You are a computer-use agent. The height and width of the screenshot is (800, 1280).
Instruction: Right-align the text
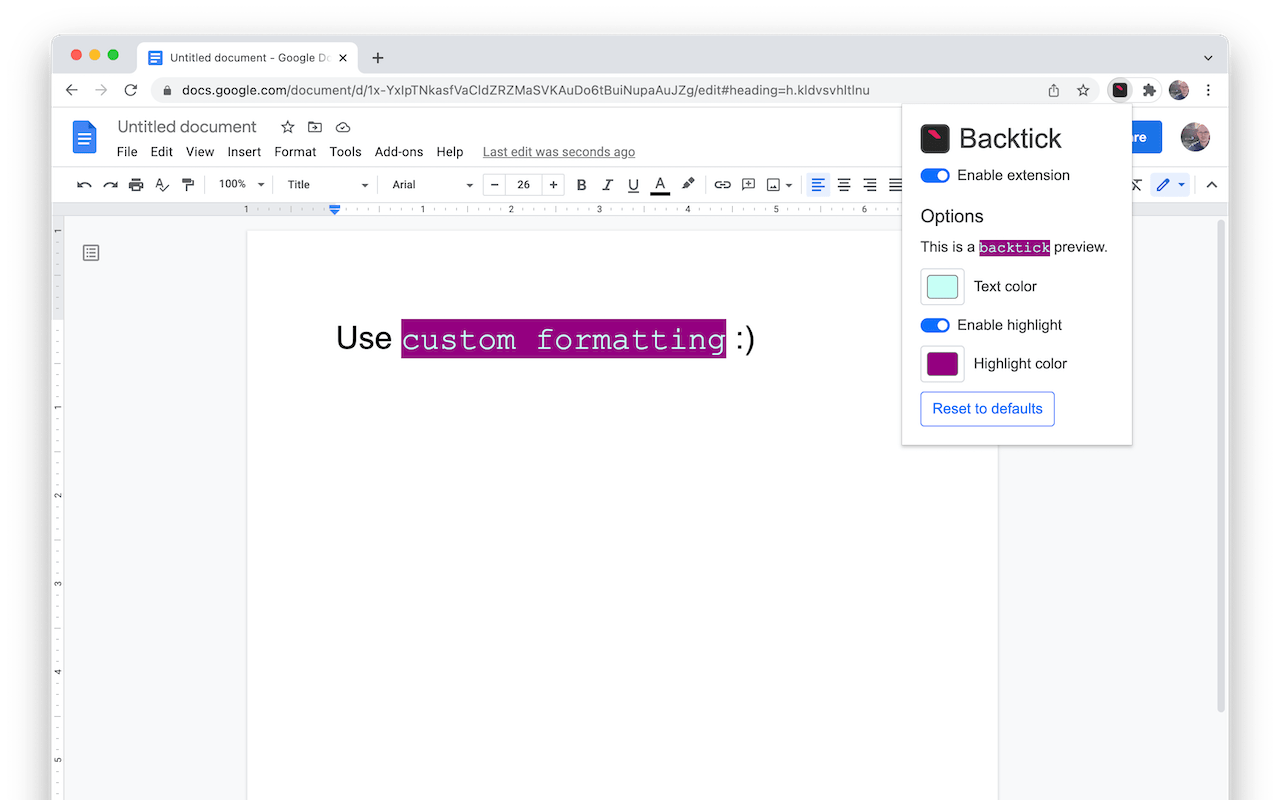[870, 185]
